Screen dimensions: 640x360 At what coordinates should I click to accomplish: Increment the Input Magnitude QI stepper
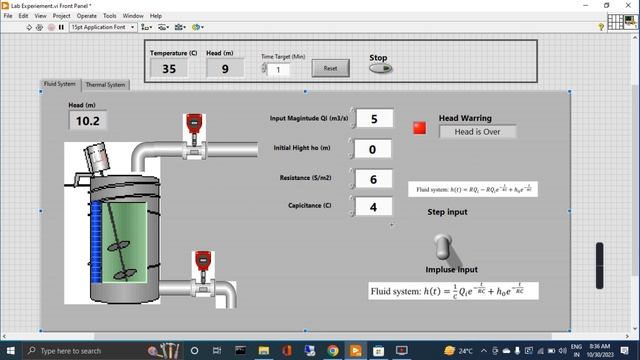click(352, 111)
